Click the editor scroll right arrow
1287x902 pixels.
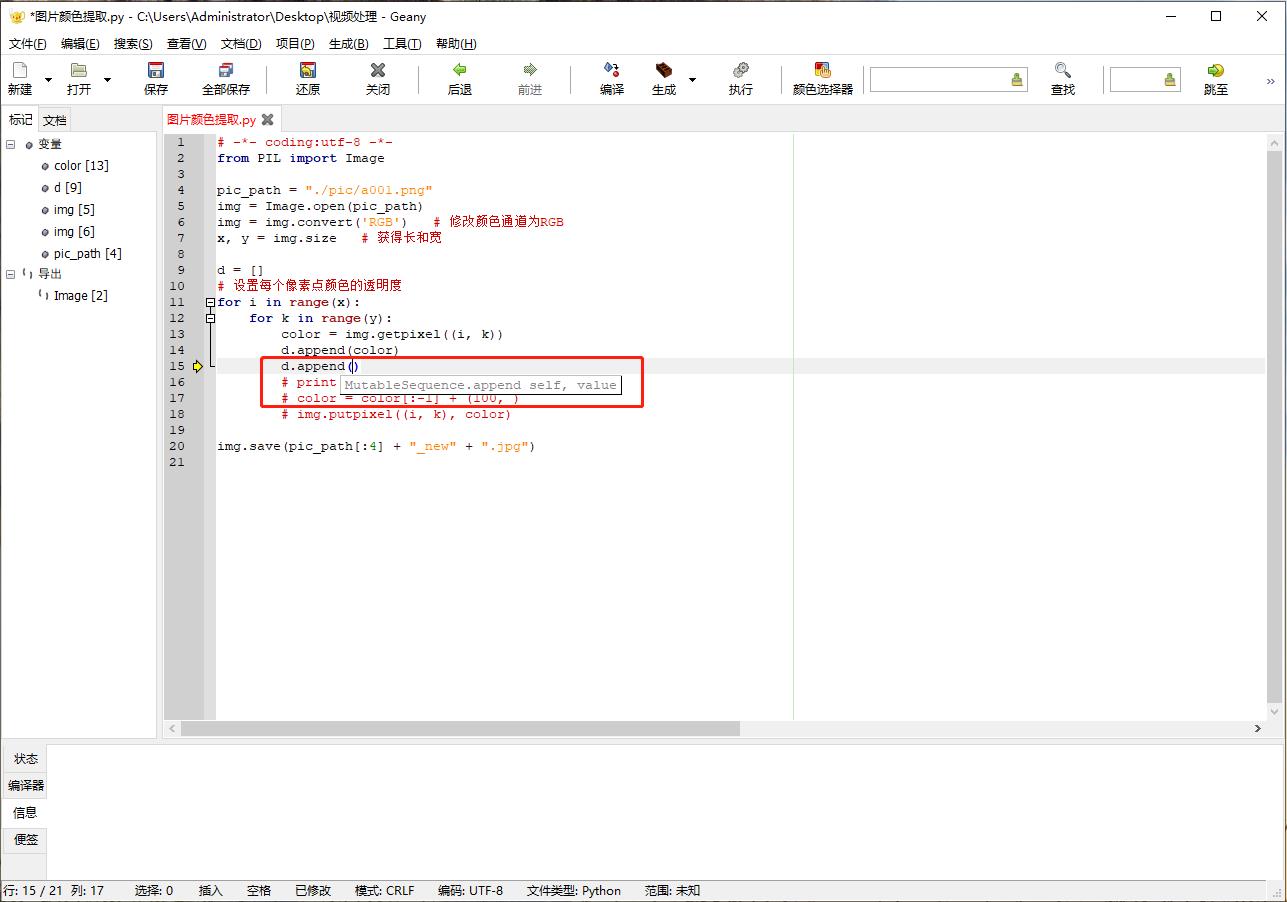tap(1258, 729)
